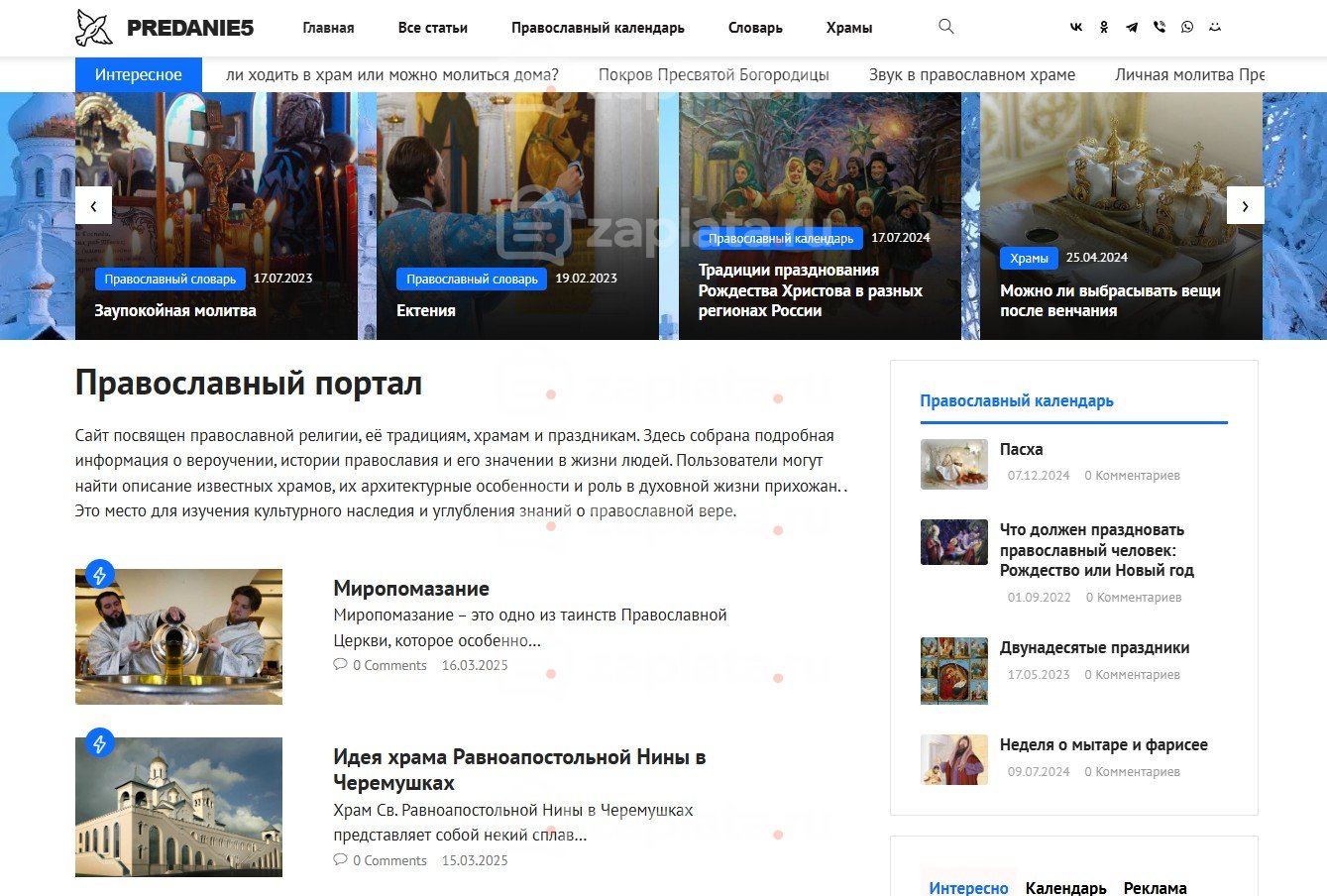Switch to Реклама tab in sidebar
The height and width of the screenshot is (896, 1327).
(x=1156, y=888)
